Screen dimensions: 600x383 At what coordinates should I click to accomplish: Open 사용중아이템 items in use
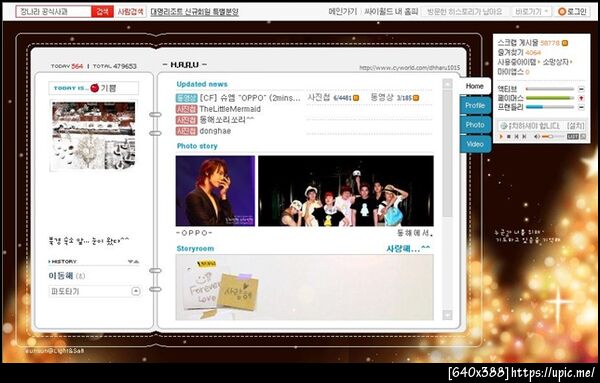517,62
